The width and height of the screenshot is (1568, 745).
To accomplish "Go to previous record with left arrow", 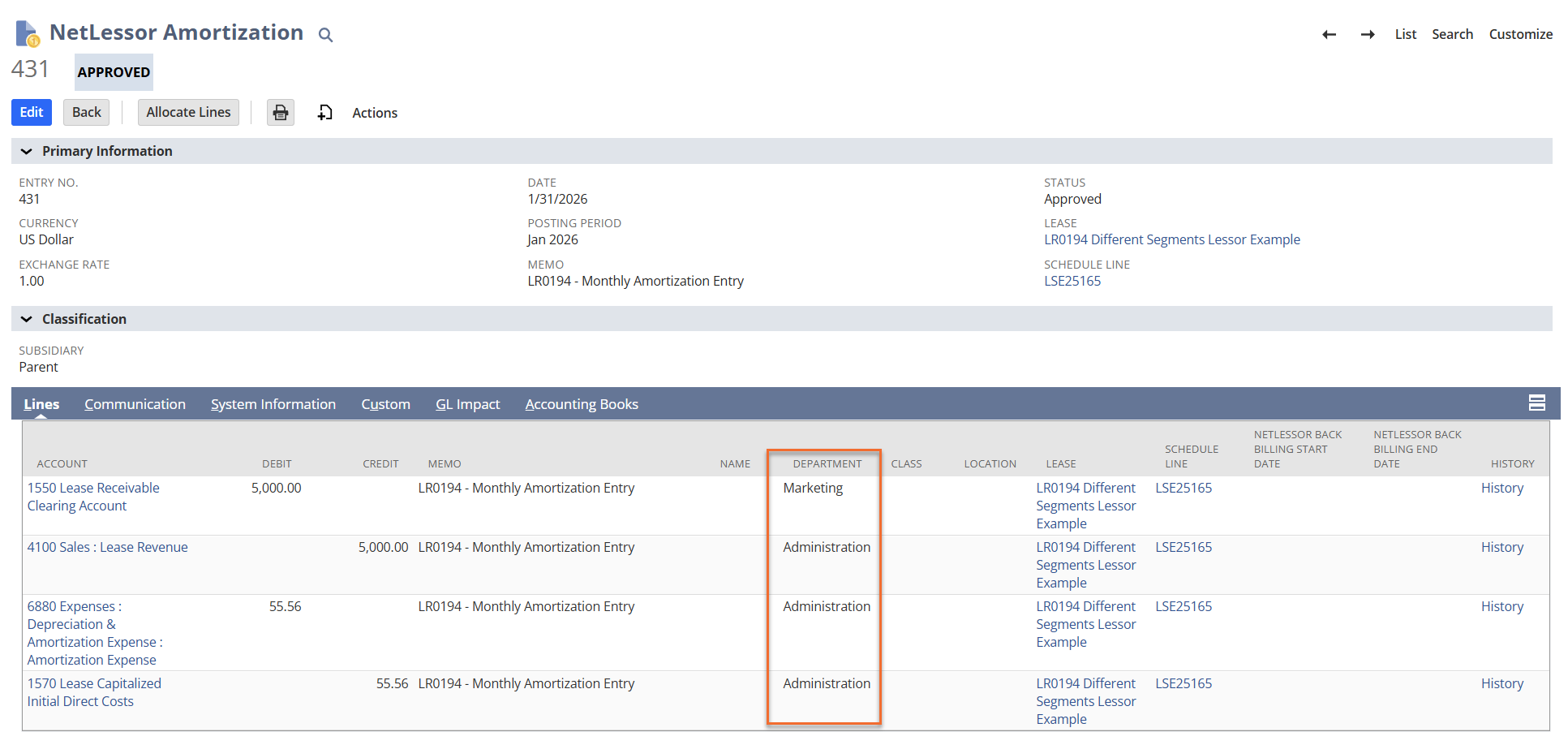I will pyautogui.click(x=1329, y=34).
